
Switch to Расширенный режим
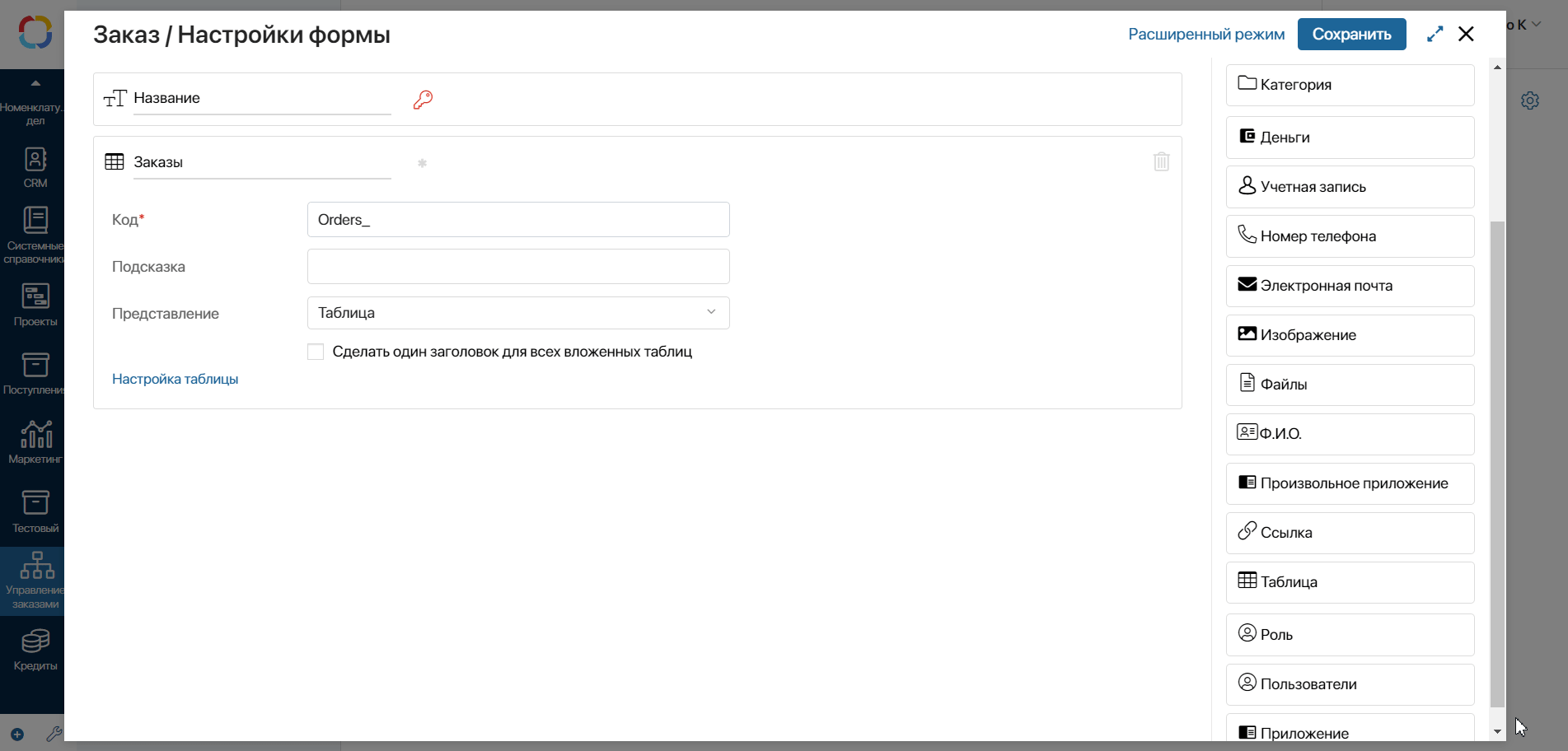coord(1206,34)
